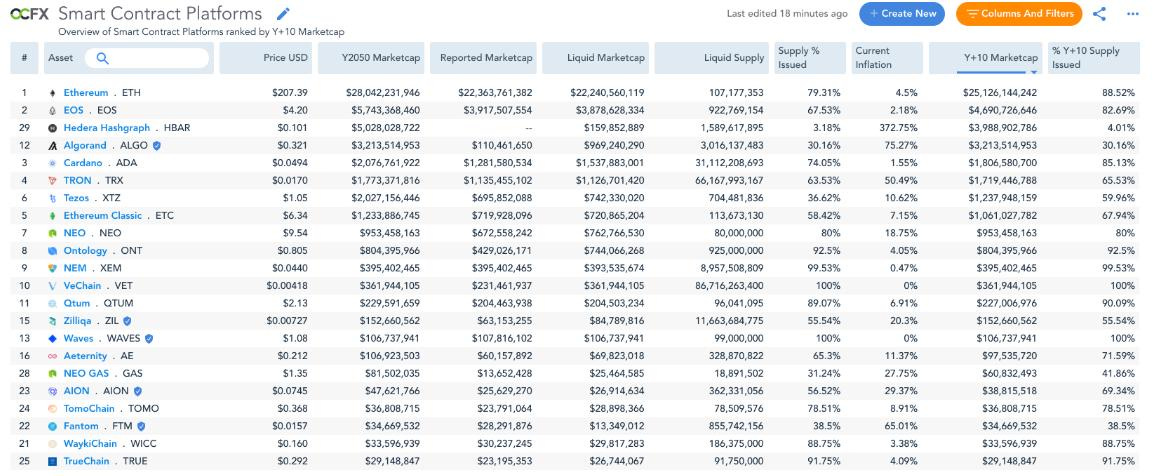
Task: Click the Ontology coin icon
Action: pos(52,251)
